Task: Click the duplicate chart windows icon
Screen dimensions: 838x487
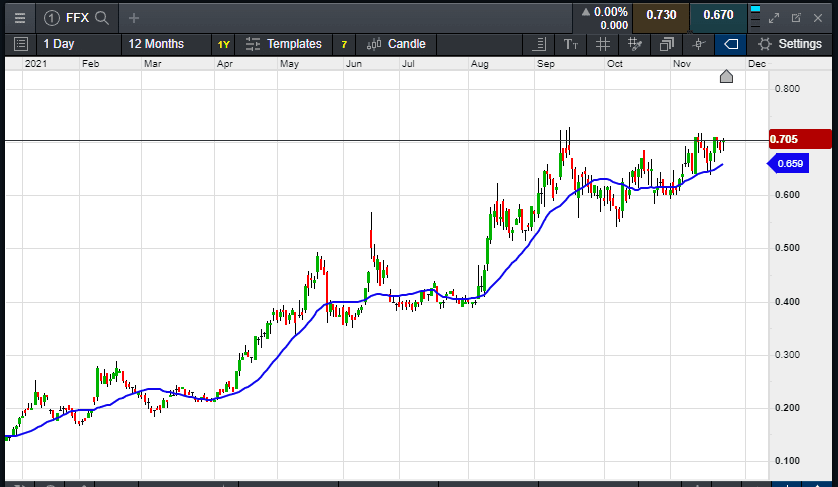Action: click(x=666, y=44)
